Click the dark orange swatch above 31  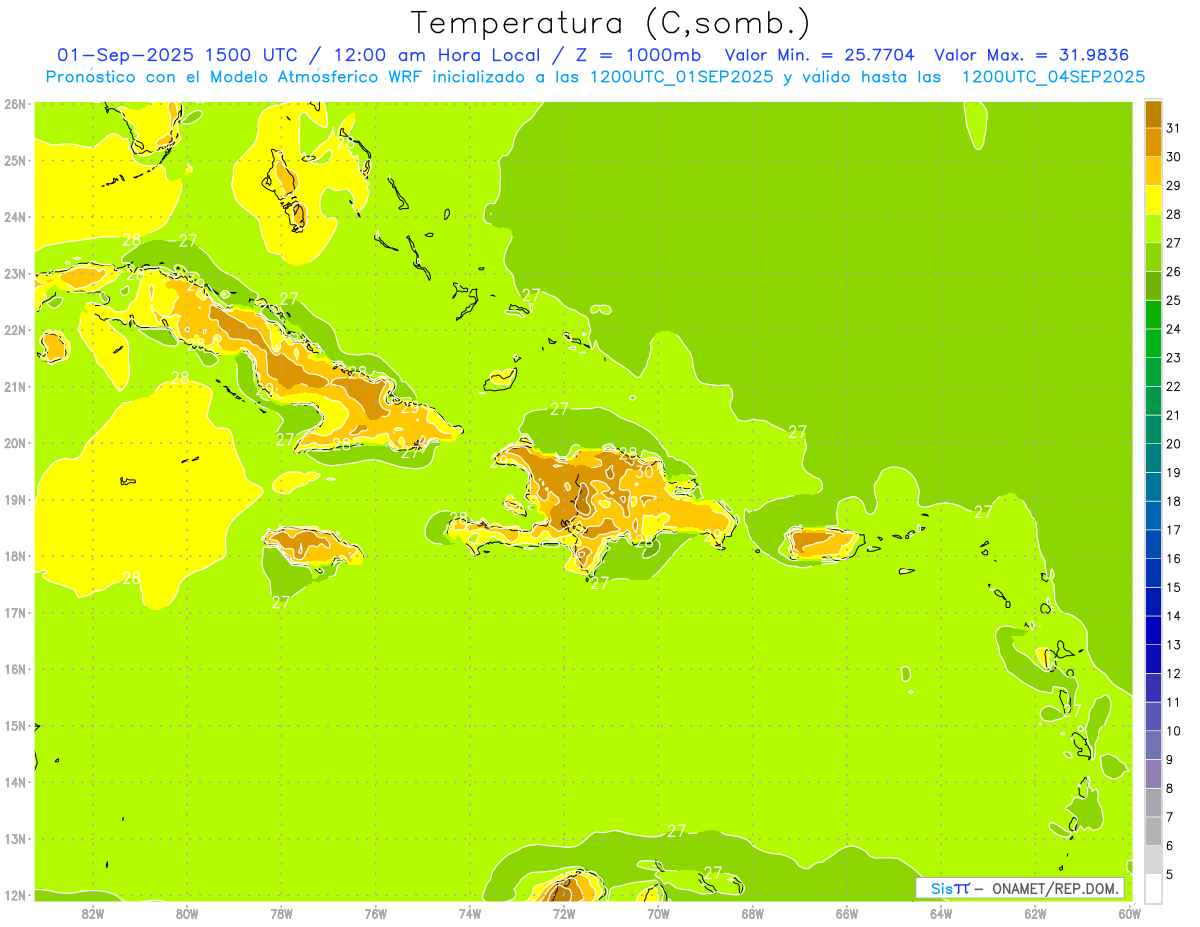(x=1153, y=113)
